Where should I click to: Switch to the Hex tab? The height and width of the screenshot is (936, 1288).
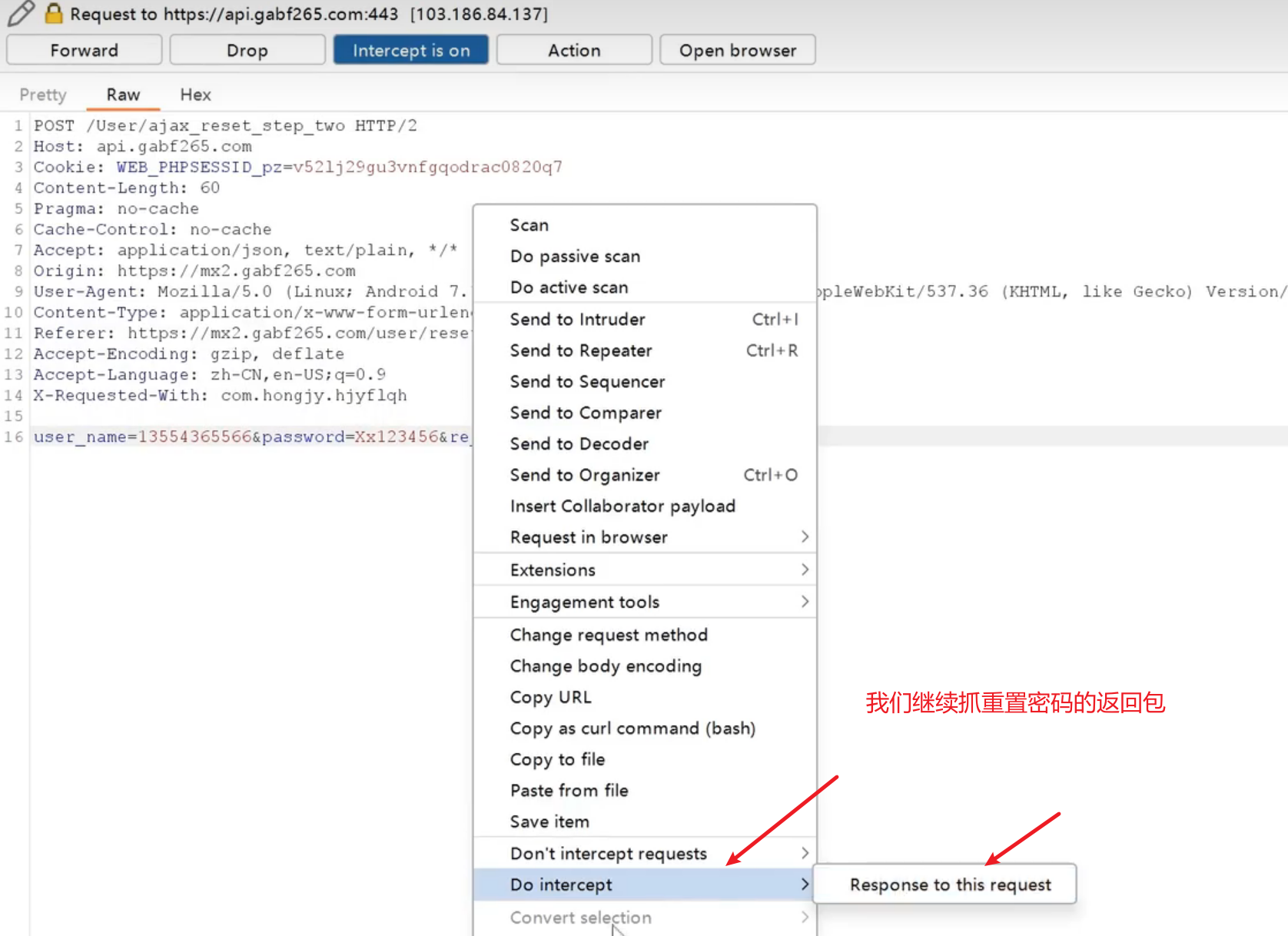tap(195, 95)
